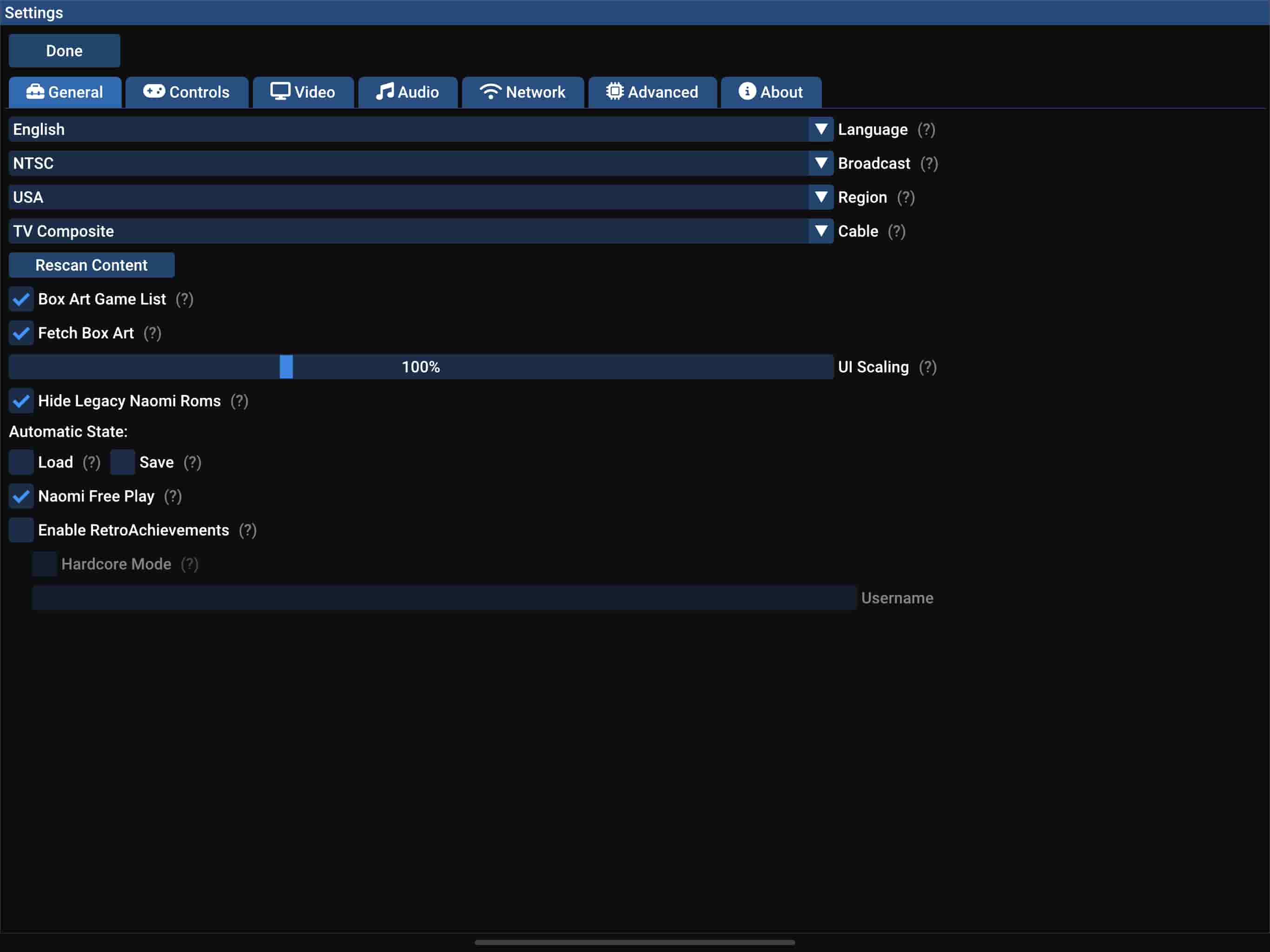Image resolution: width=1270 pixels, height=952 pixels.
Task: Click the English language combo box
Action: pos(421,129)
